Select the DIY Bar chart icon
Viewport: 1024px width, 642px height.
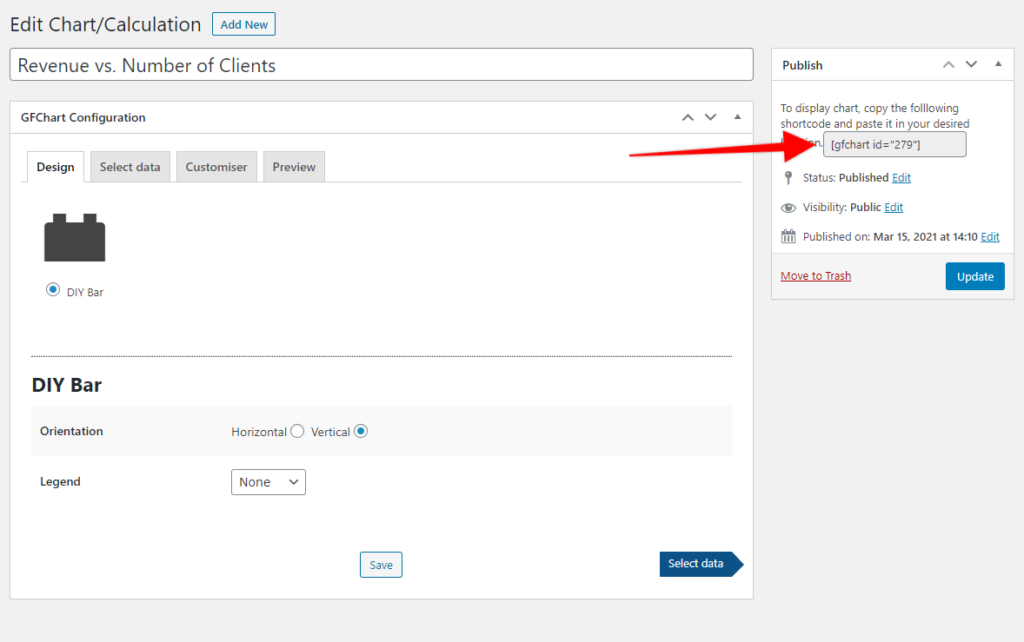pos(74,237)
